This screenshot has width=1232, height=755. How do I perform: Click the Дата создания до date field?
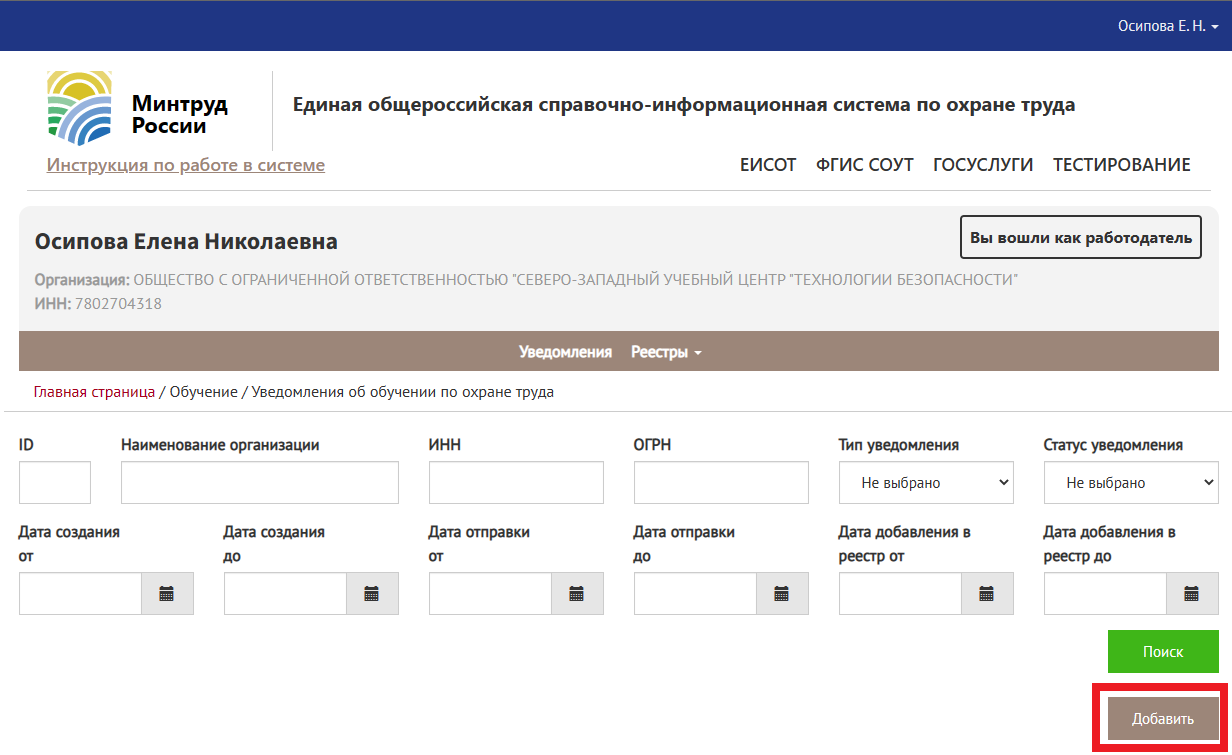click(x=285, y=594)
